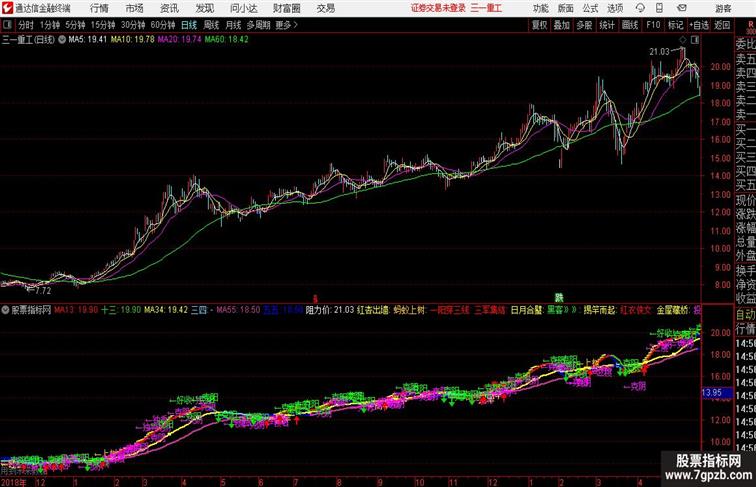Viewport: 756px width, 487px height.
Task: Expand the main chart indicator dropdown arrow
Action: pyautogui.click(x=62, y=40)
